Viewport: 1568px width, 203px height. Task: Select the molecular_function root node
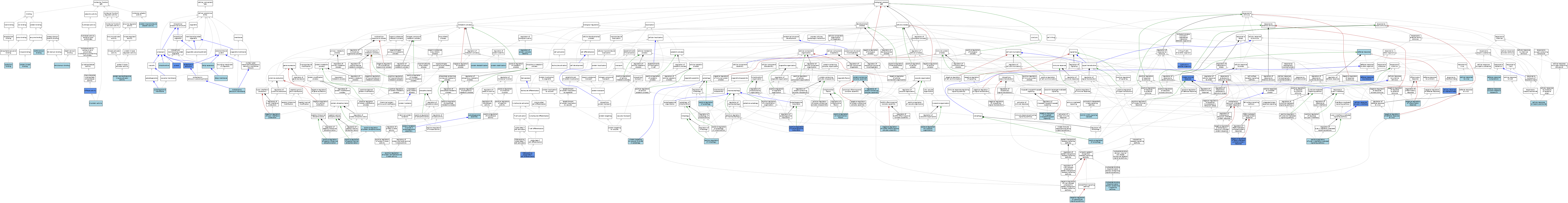pos(101,3)
